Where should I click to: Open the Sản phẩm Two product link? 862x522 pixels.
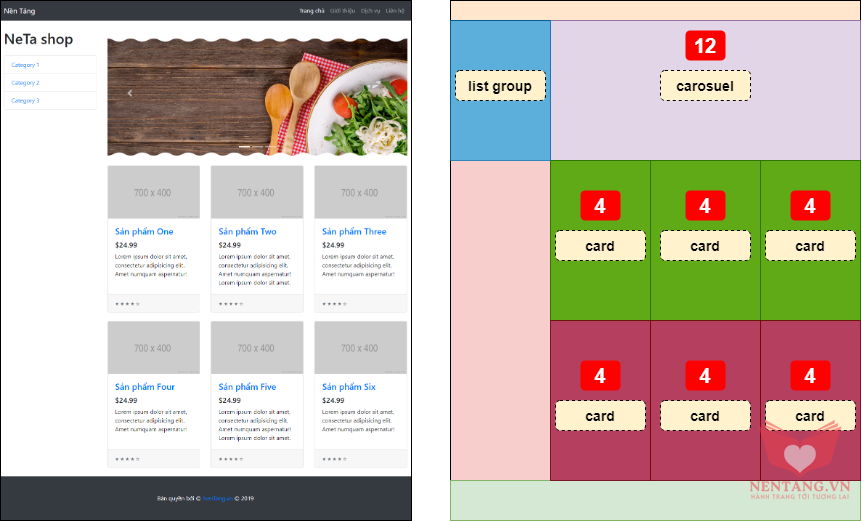pos(247,231)
